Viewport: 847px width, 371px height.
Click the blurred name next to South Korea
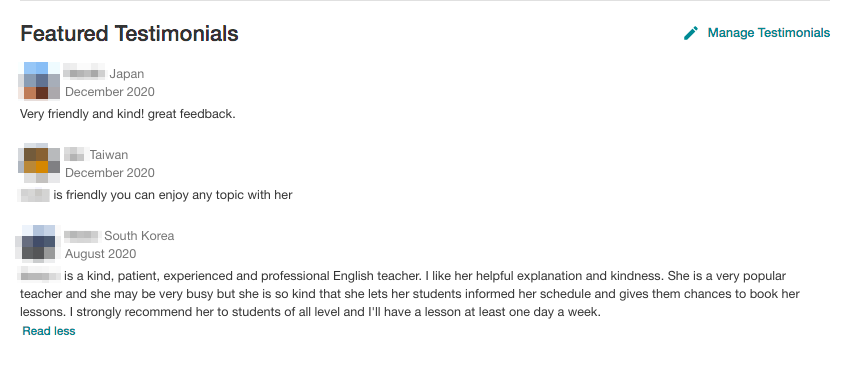tap(82, 236)
